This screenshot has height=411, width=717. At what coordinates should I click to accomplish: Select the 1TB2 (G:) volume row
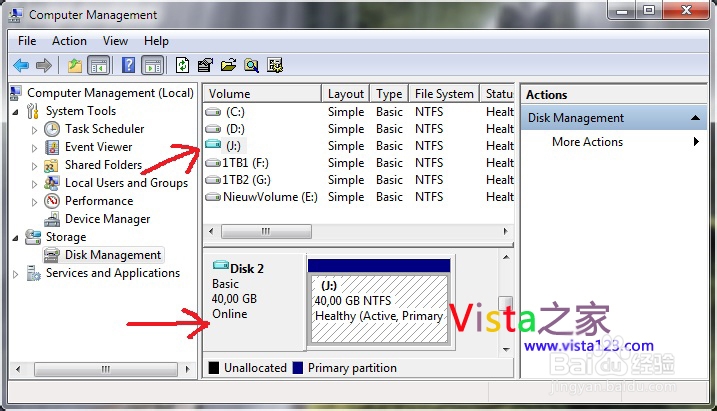[359, 180]
